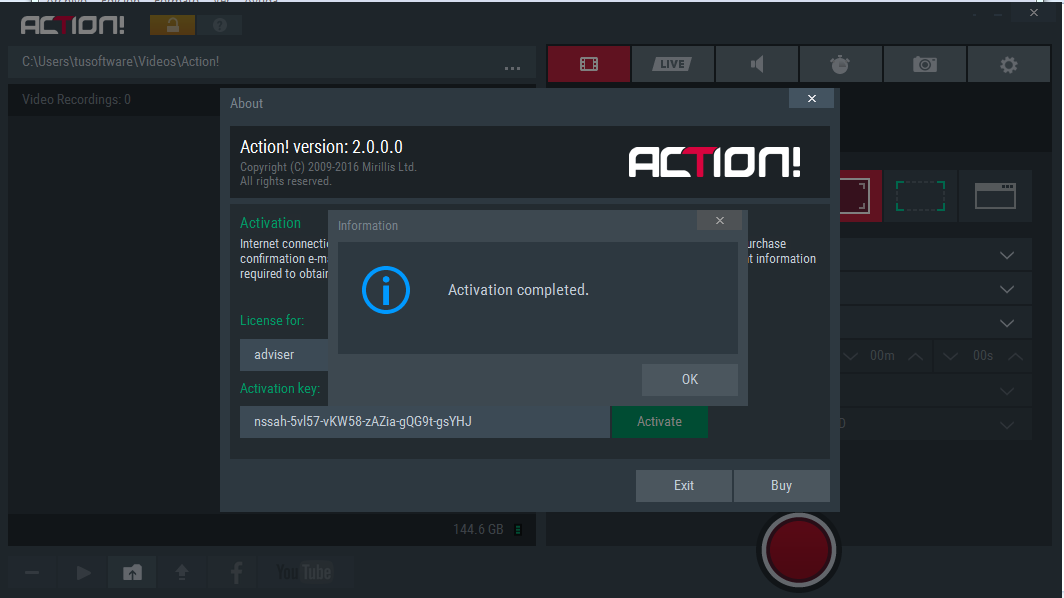1064x598 pixels.
Task: Switch to the LIVE streaming tab
Action: coord(672,64)
